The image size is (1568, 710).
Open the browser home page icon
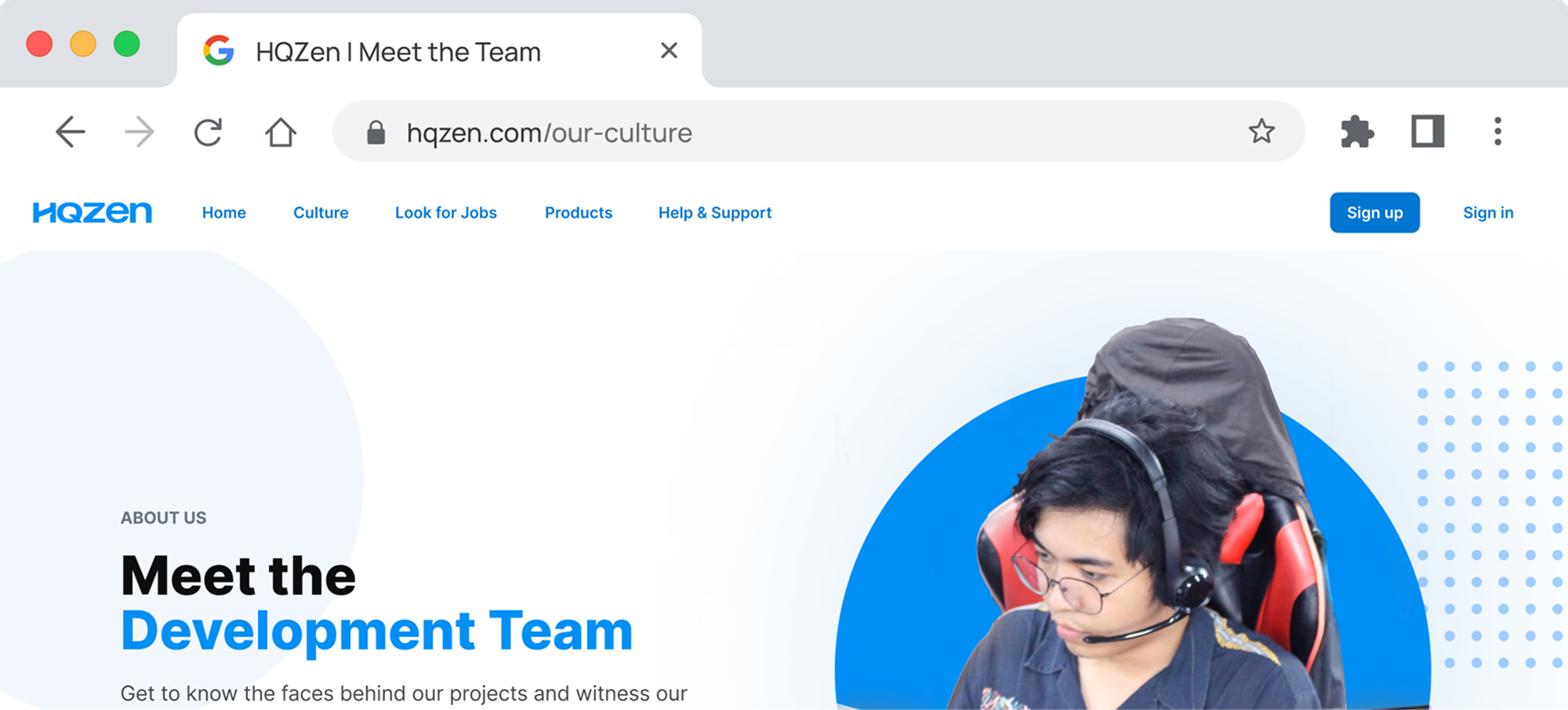280,132
